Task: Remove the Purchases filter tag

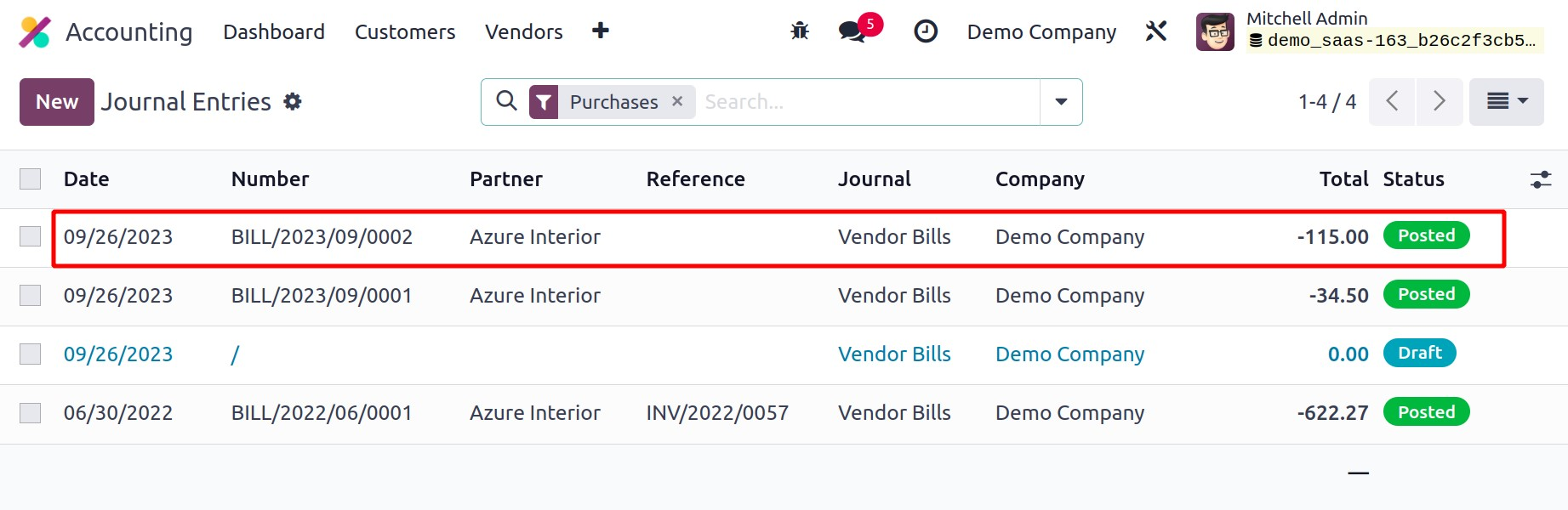Action: [677, 101]
